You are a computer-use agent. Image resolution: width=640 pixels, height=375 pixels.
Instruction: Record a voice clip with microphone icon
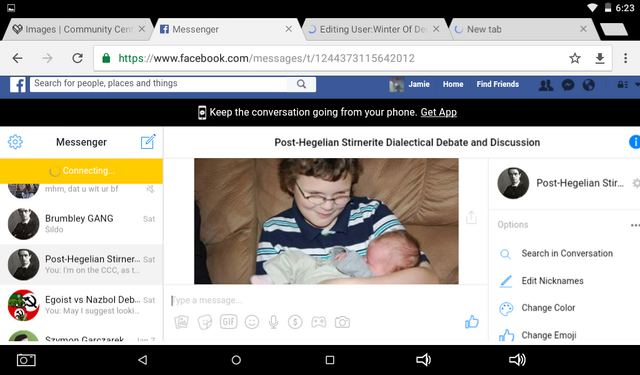(x=273, y=322)
